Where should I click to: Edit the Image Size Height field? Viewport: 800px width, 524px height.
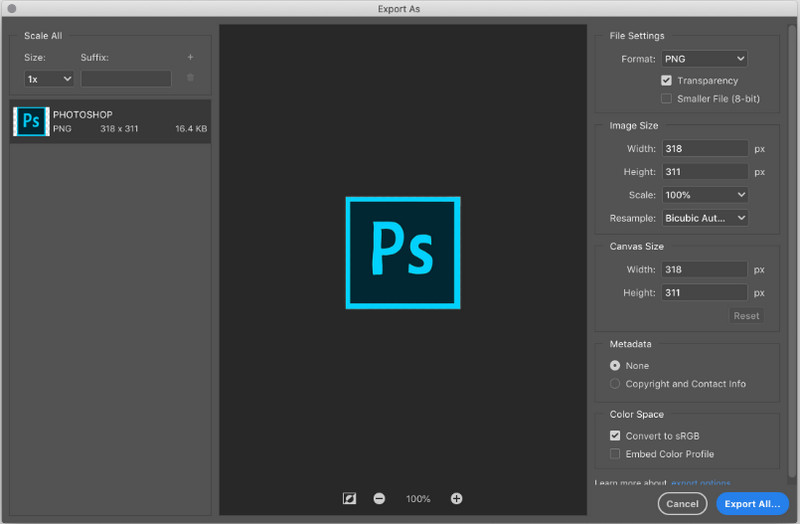705,171
